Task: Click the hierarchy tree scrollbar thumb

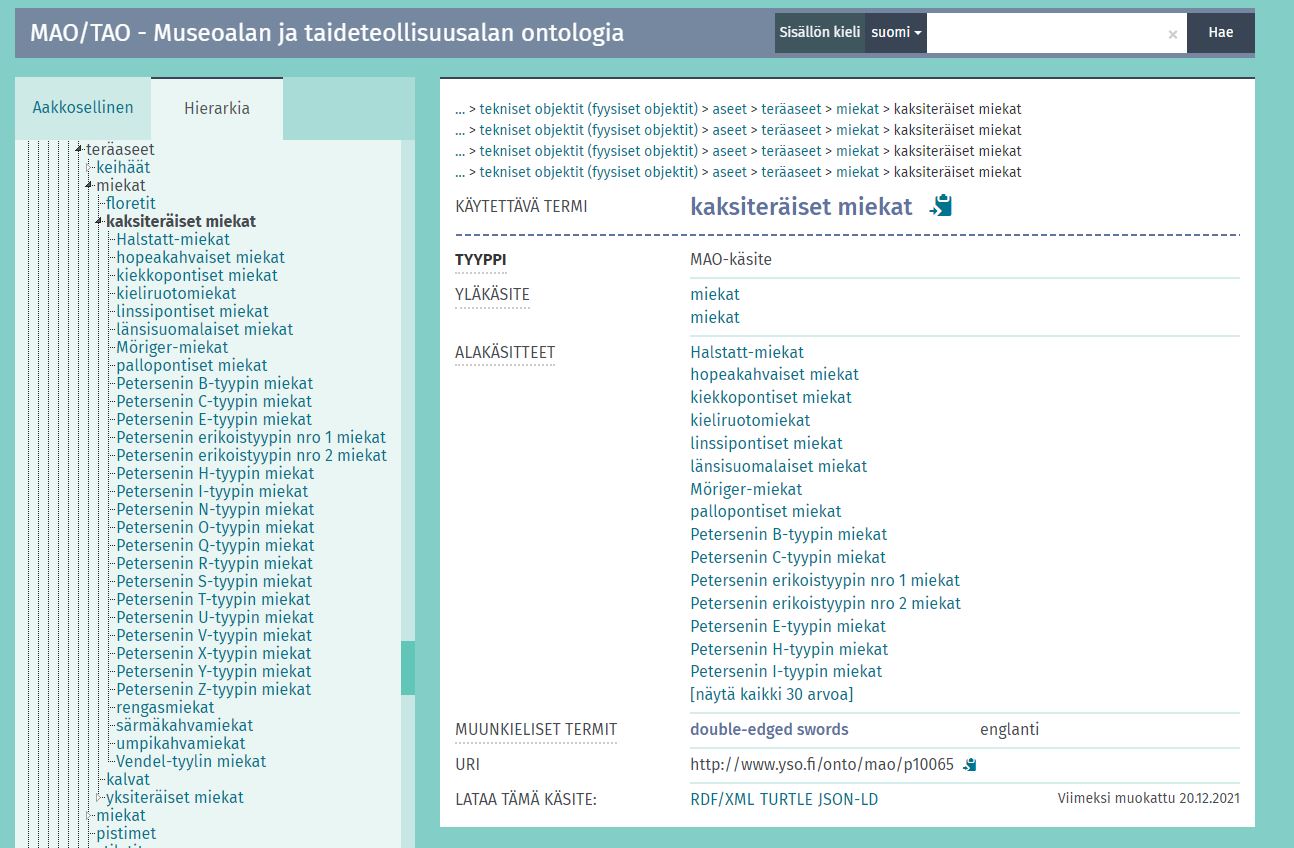Action: pos(408,668)
